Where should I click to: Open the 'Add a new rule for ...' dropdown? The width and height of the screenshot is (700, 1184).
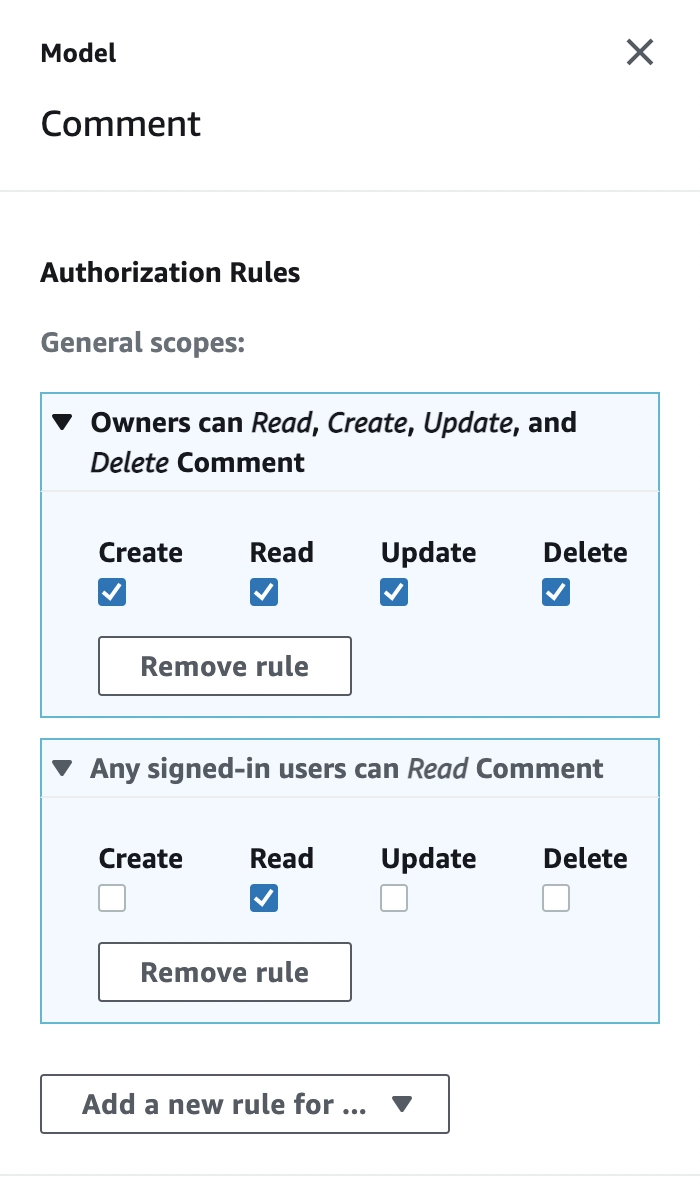point(245,1104)
